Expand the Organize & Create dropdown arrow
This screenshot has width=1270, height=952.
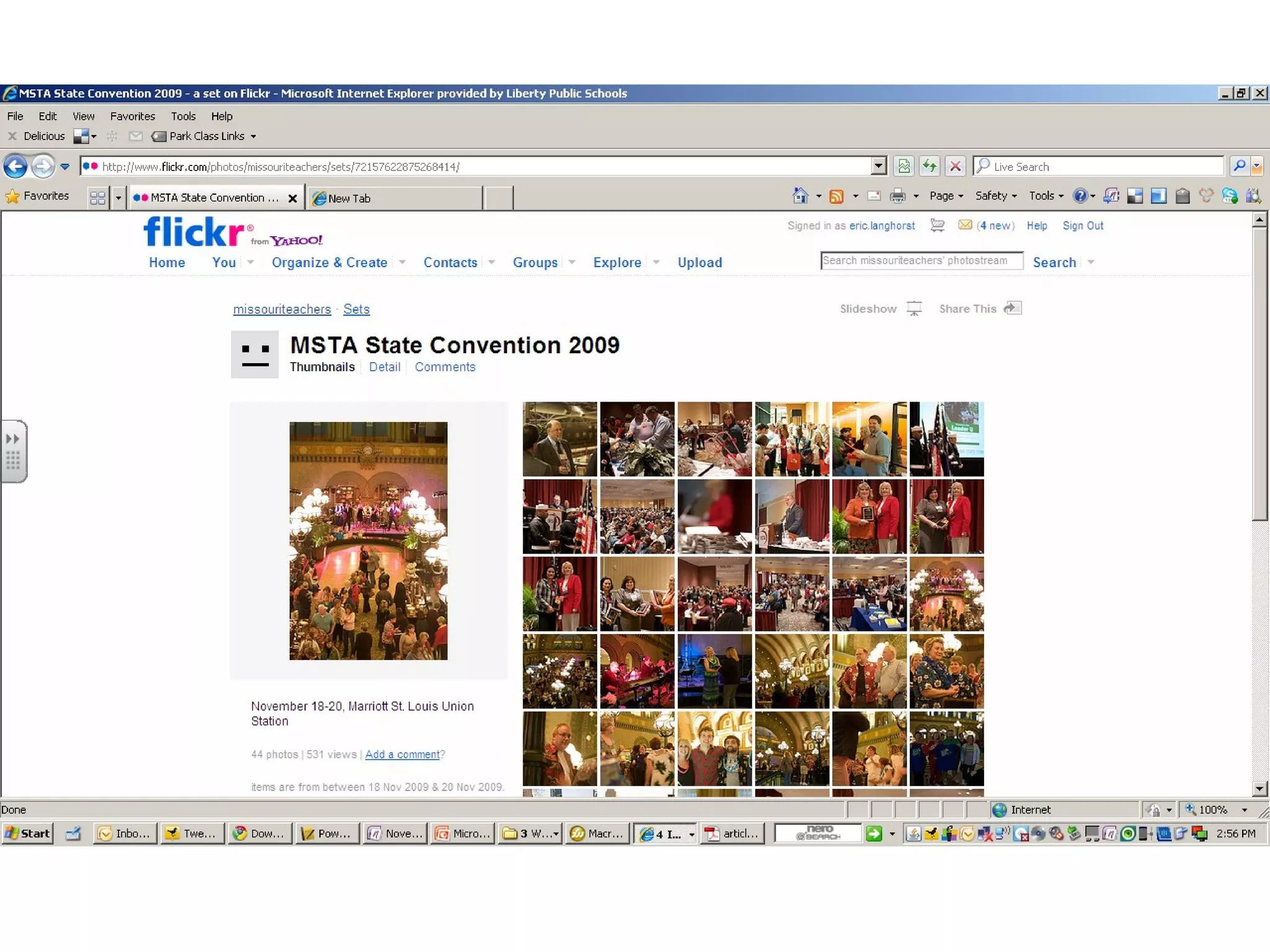(402, 262)
